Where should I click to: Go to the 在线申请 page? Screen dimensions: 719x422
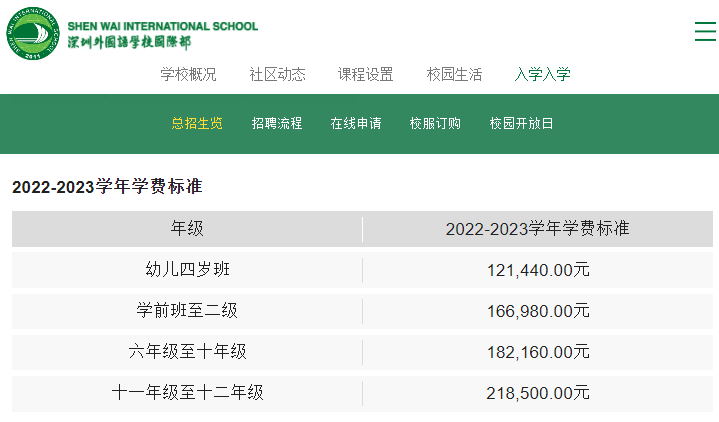coord(356,124)
